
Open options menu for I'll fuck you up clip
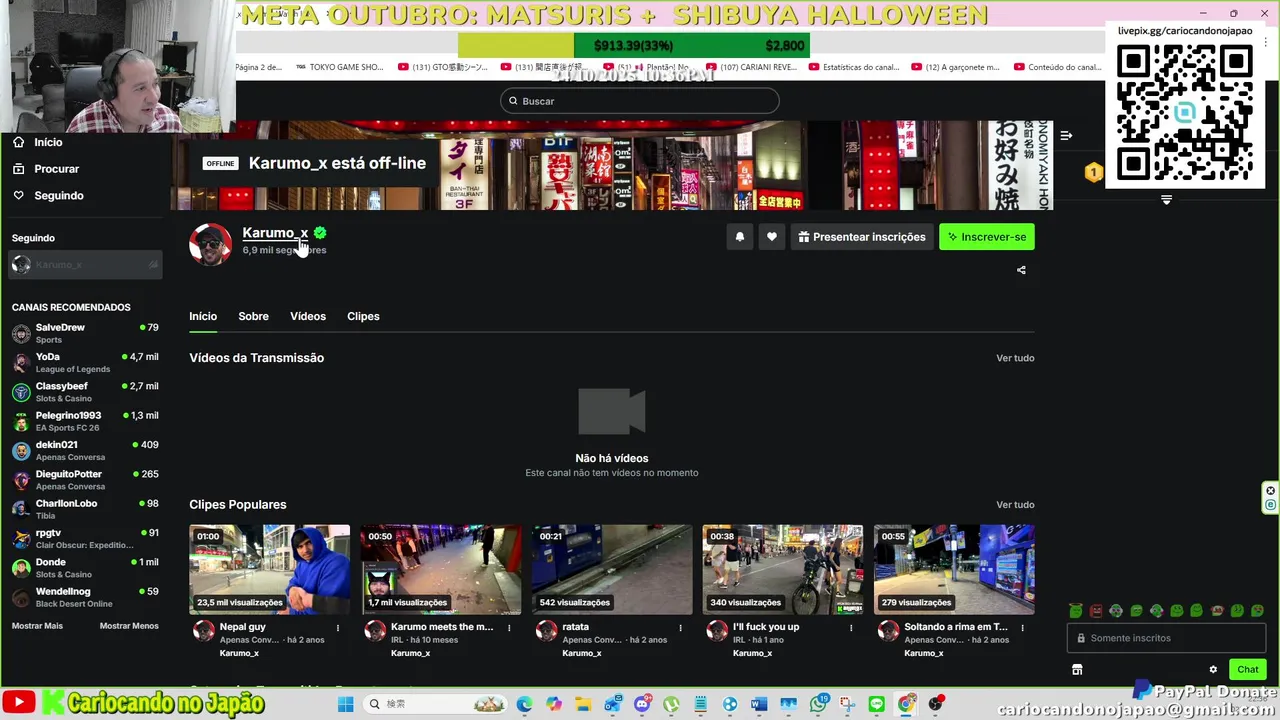[851, 628]
